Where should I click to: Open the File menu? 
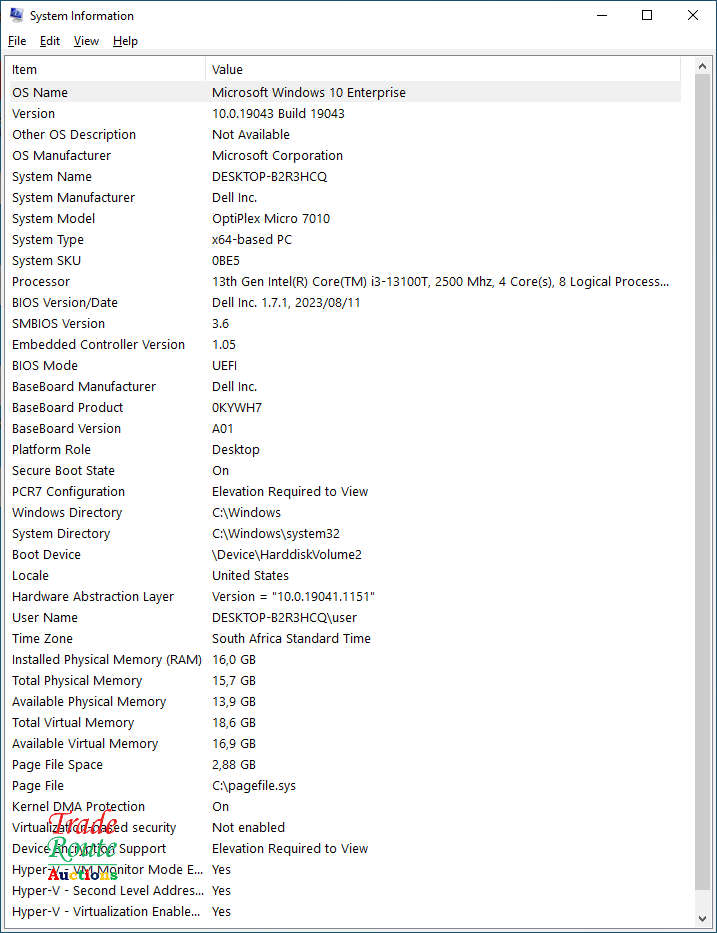pos(17,41)
